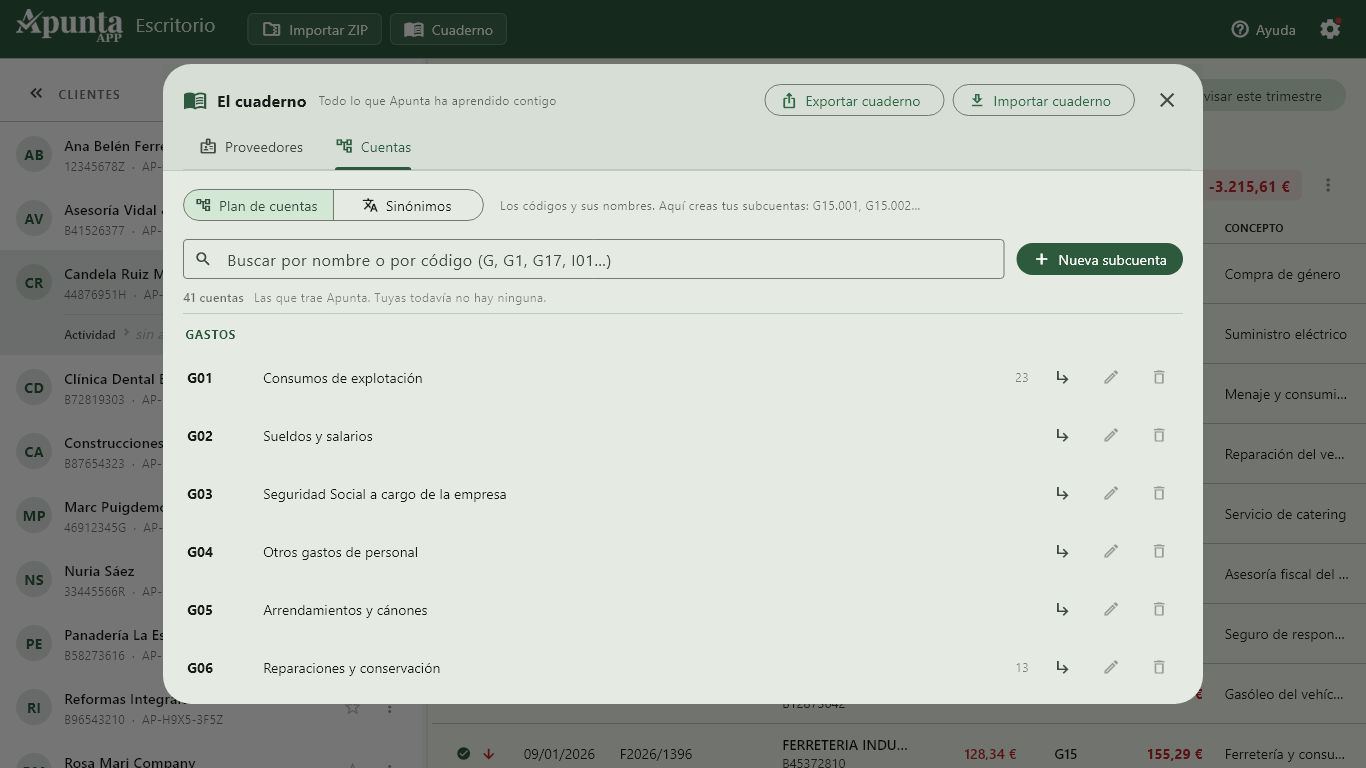Image resolution: width=1366 pixels, height=768 pixels.
Task: Edit the G06 Reparaciones y conservación account
Action: coord(1110,668)
